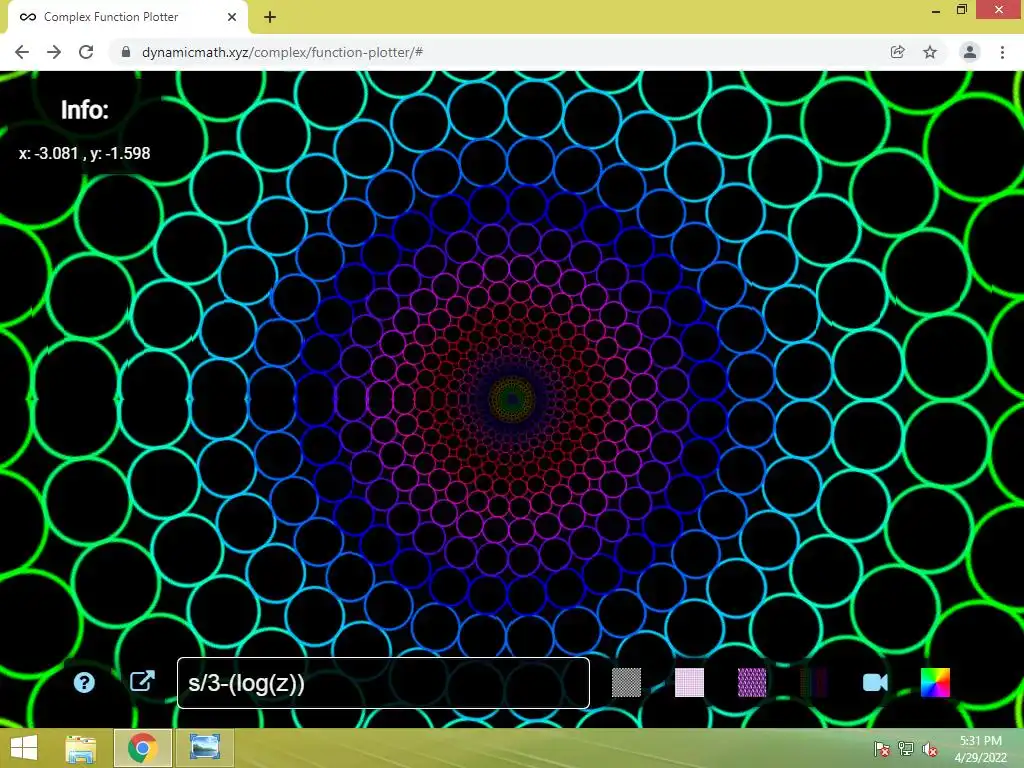Select the dark striped pattern thumbnail
Image resolution: width=1024 pixels, height=768 pixels.
pos(814,682)
